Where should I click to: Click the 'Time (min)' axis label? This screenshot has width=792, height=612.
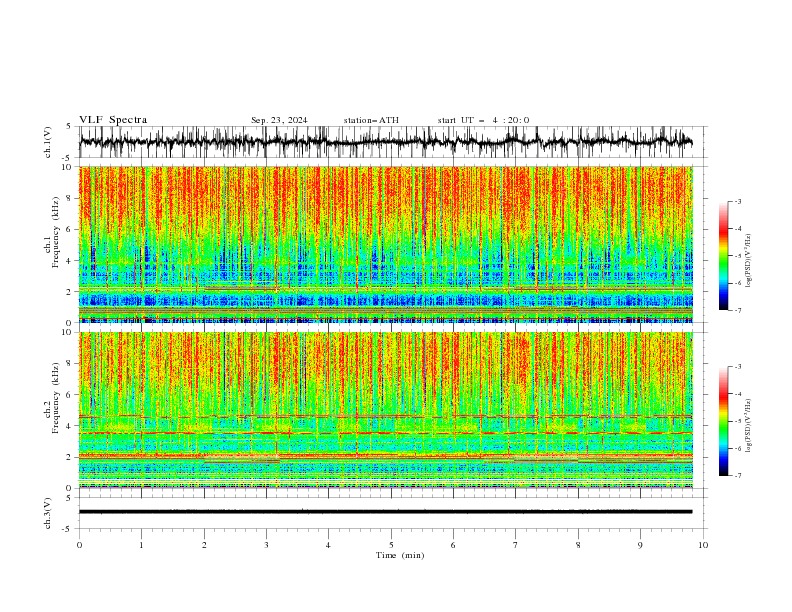point(400,555)
